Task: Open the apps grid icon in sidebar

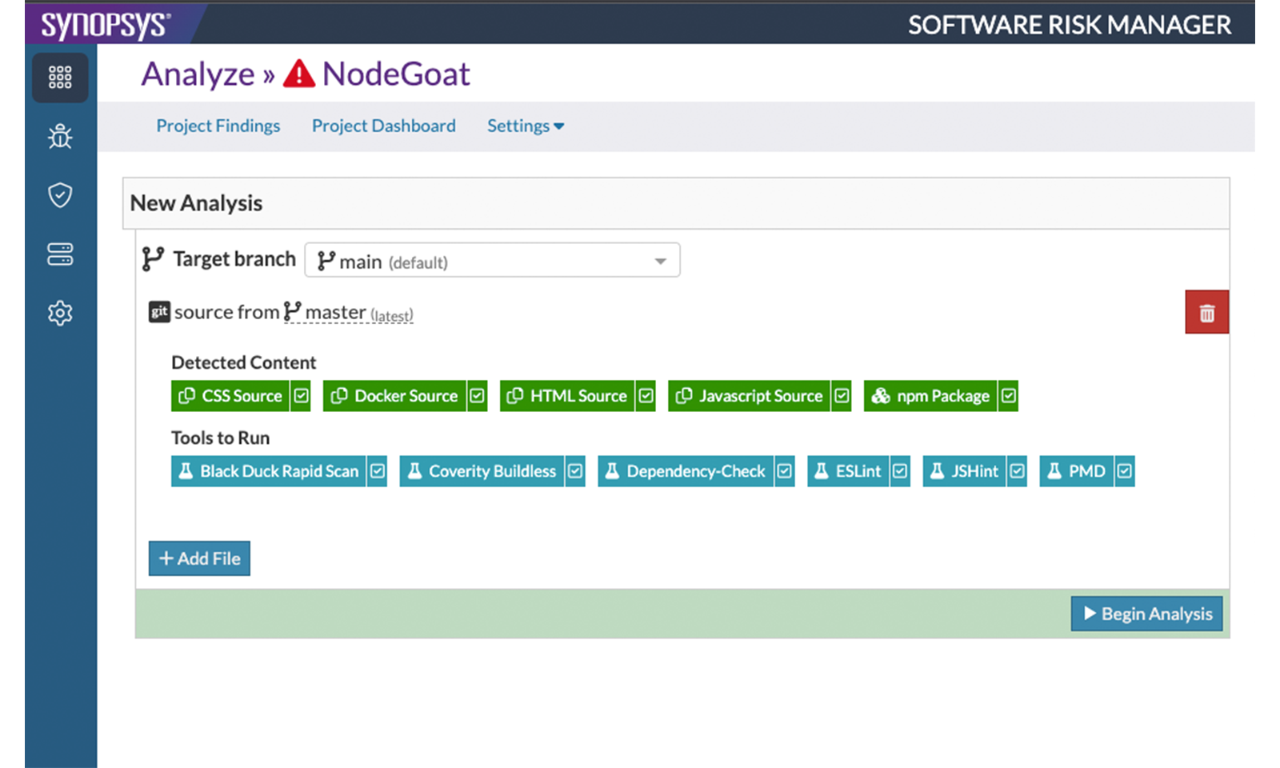Action: pyautogui.click(x=60, y=78)
